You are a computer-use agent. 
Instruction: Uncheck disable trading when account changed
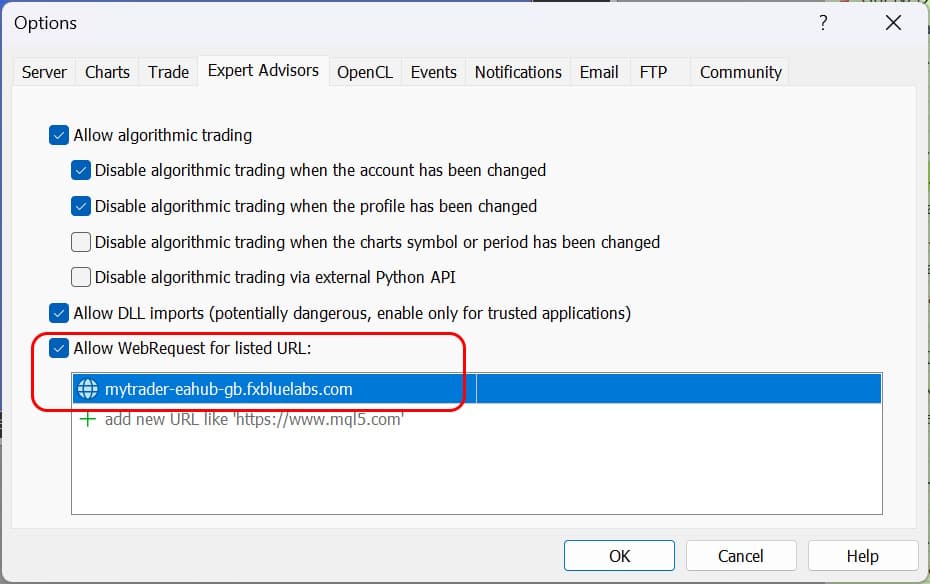82,171
